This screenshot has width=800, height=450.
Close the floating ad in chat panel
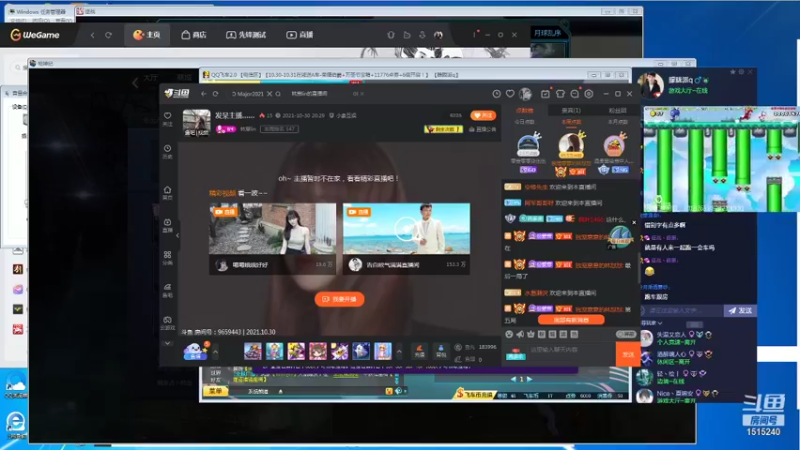click(x=634, y=222)
